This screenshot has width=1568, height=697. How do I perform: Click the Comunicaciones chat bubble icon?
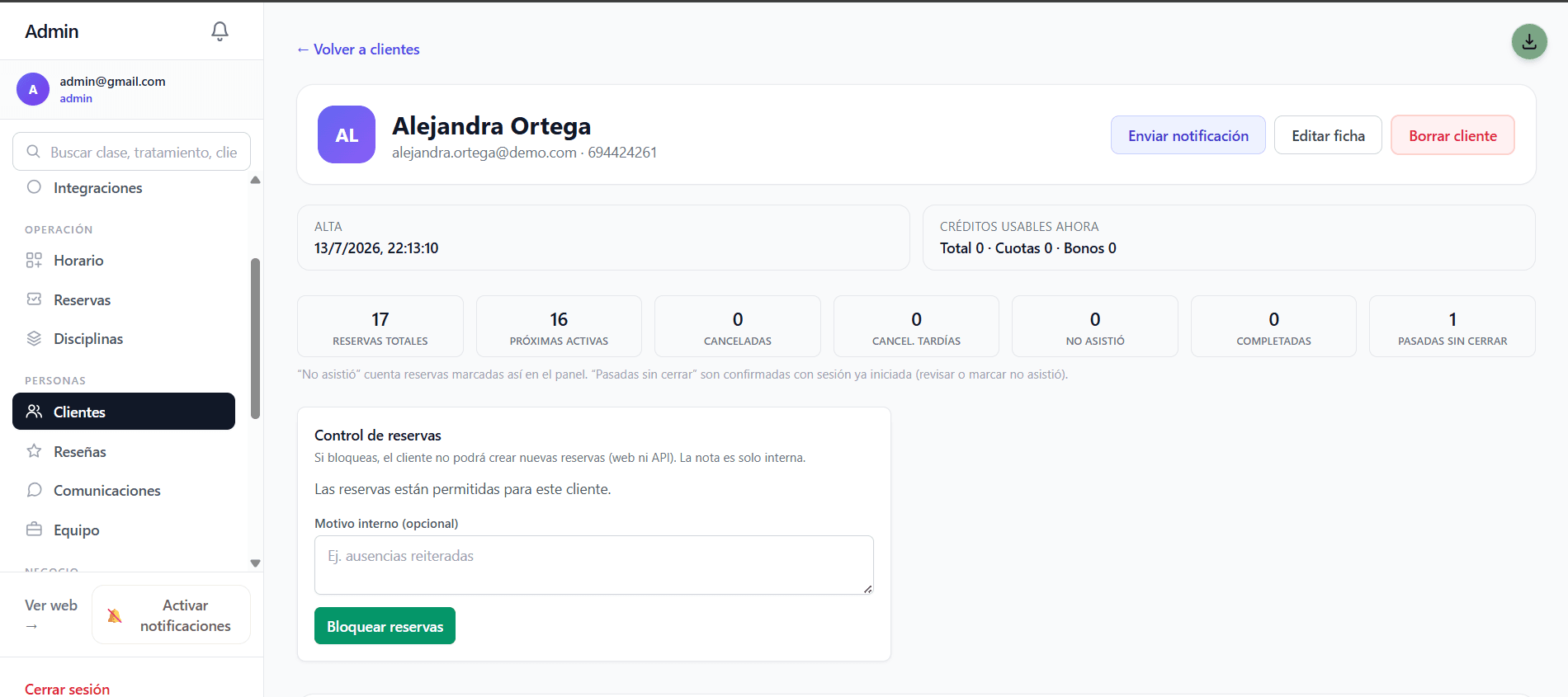pyautogui.click(x=34, y=490)
